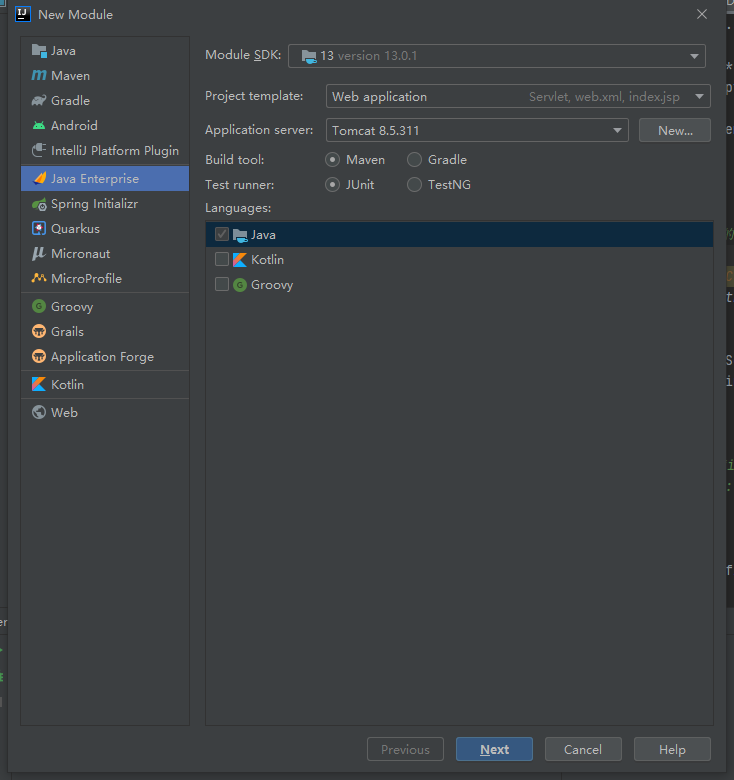This screenshot has height=780, width=734.
Task: Click the IntelliJ Platform Plugin icon
Action: click(39, 150)
